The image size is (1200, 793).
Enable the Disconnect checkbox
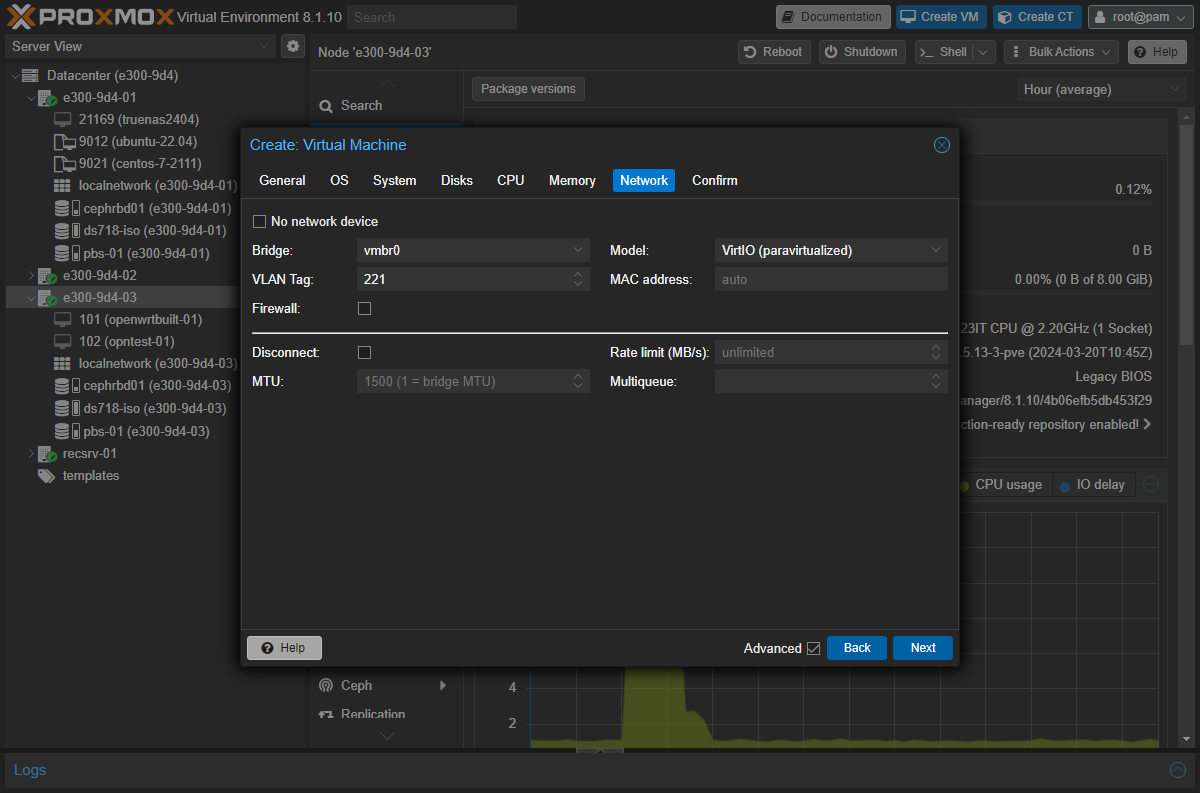[x=364, y=353]
